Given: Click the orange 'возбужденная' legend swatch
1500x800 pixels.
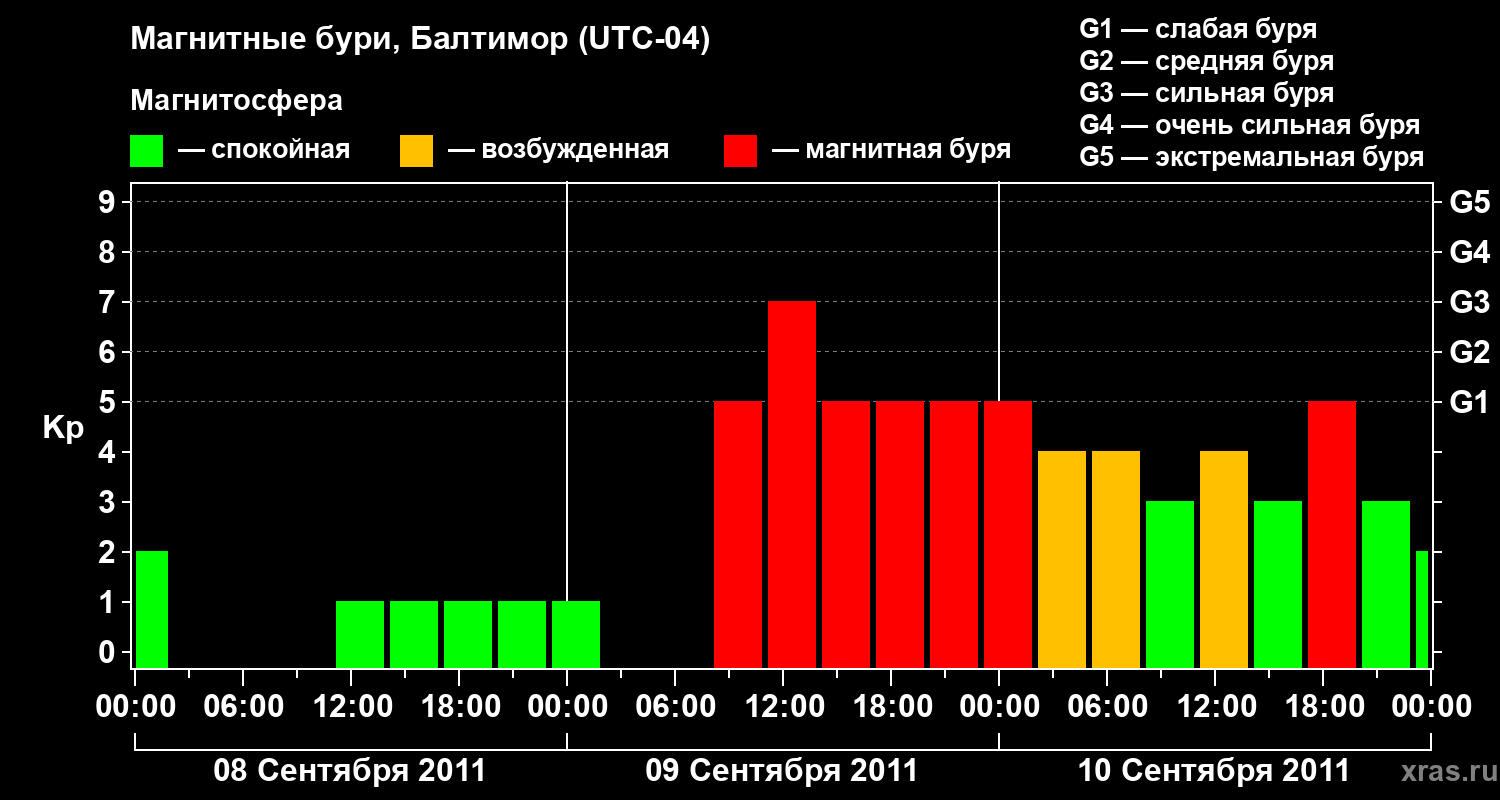Looking at the screenshot, I should point(416,151).
